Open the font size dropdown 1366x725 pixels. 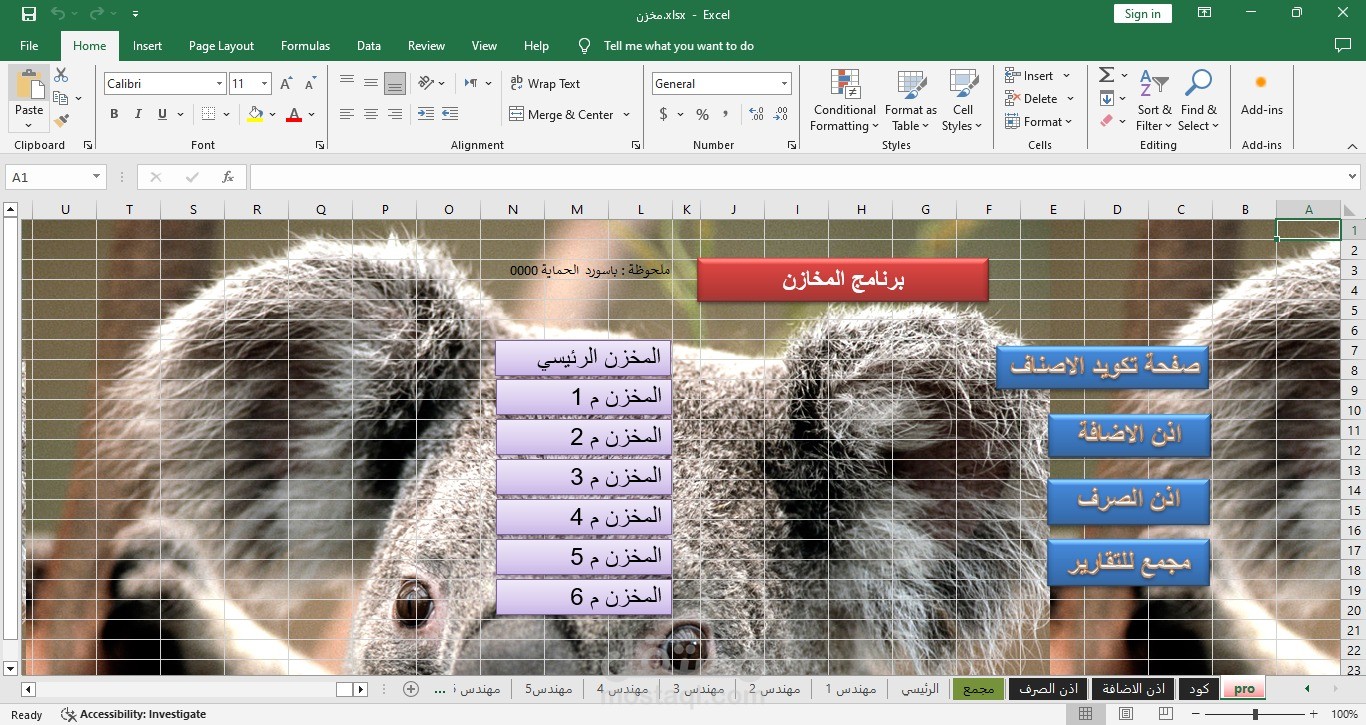coord(265,84)
